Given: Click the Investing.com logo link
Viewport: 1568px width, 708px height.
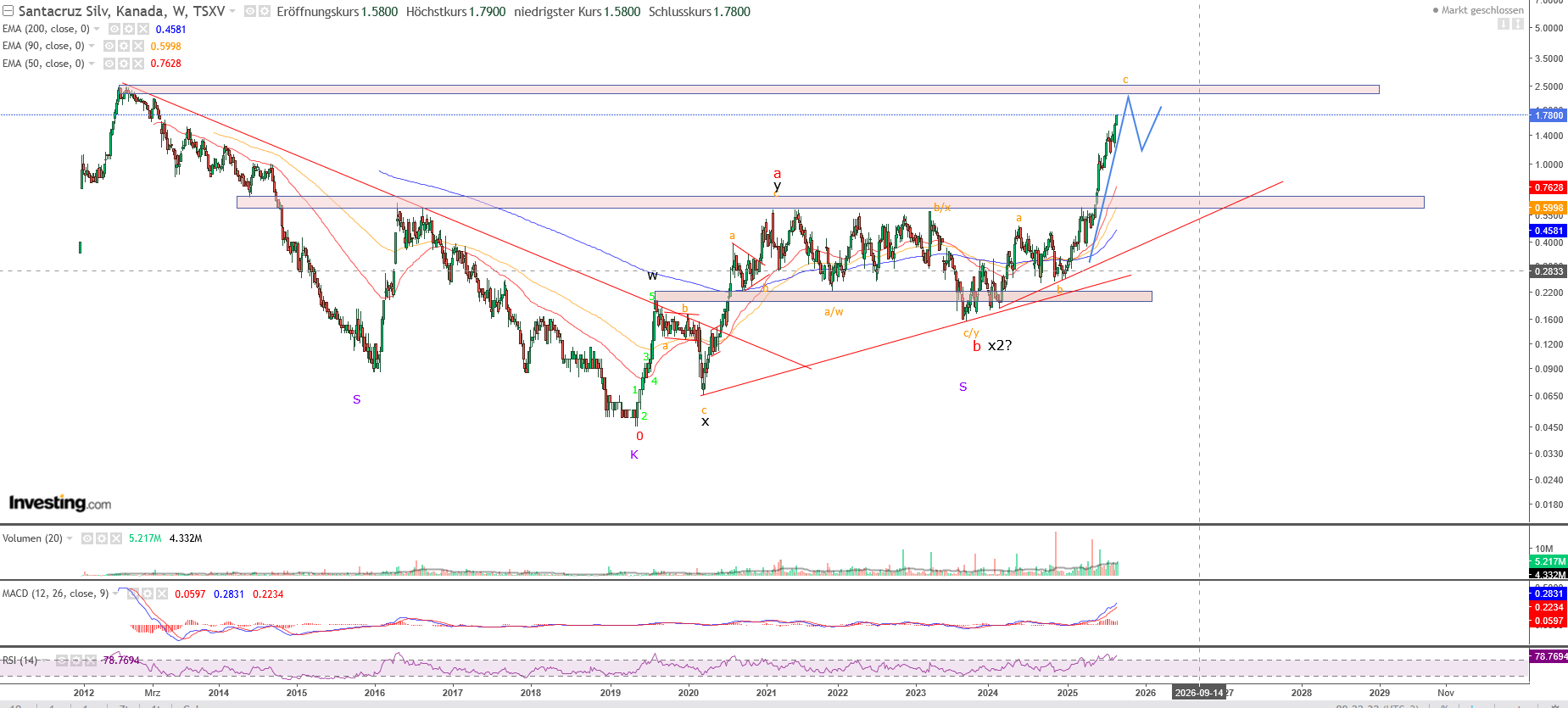Looking at the screenshot, I should click(x=60, y=503).
